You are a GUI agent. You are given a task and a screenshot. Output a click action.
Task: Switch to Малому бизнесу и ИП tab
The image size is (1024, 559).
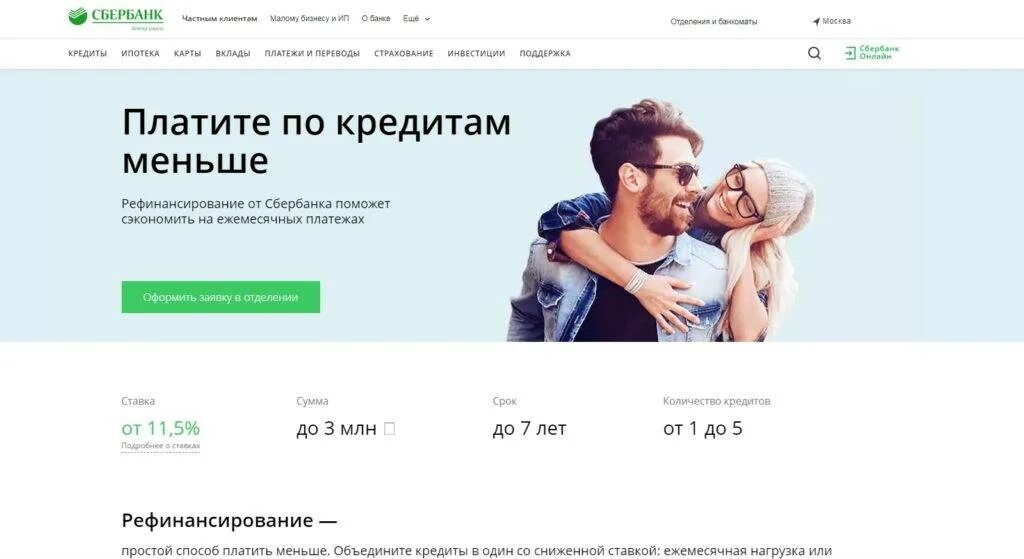point(310,19)
